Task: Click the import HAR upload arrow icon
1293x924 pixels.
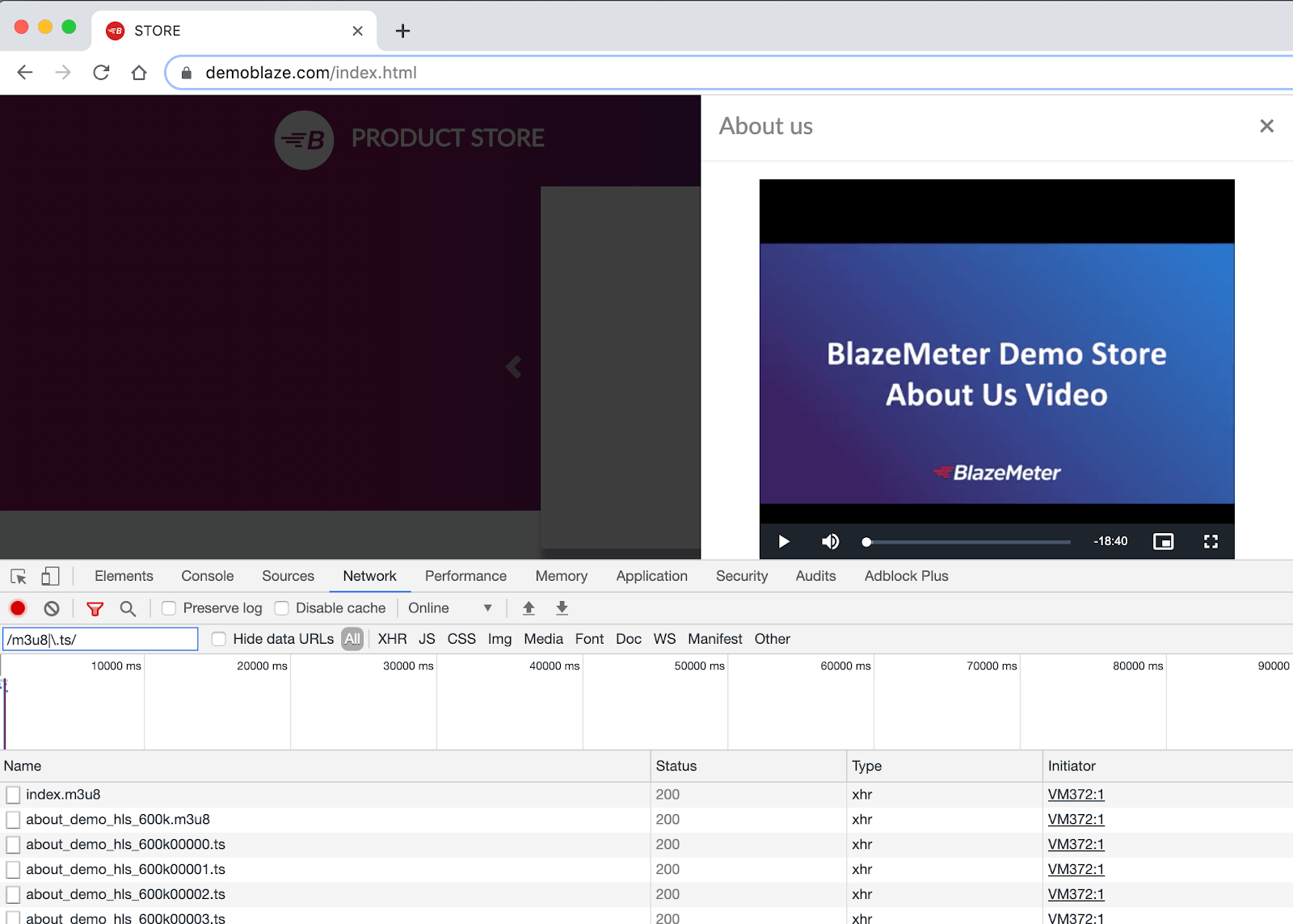Action: click(x=529, y=608)
